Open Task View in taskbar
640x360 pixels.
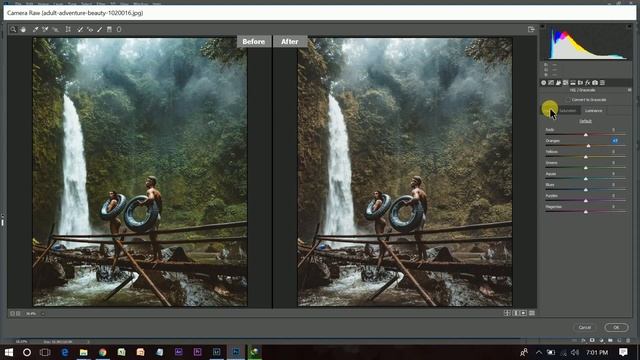click(x=45, y=352)
